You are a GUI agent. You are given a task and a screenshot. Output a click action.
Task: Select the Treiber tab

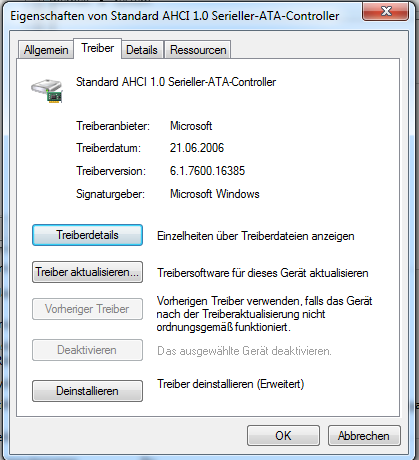pyautogui.click(x=97, y=48)
